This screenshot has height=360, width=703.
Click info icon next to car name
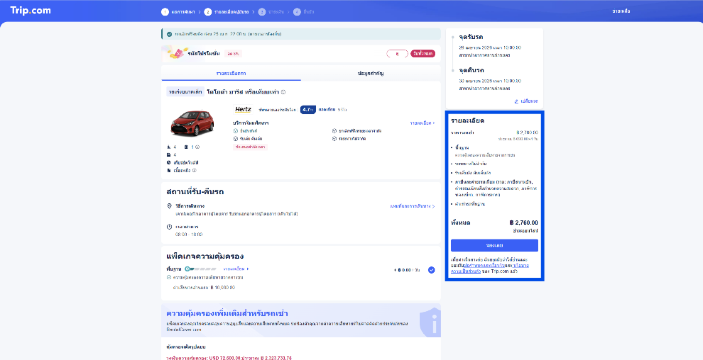[283, 92]
